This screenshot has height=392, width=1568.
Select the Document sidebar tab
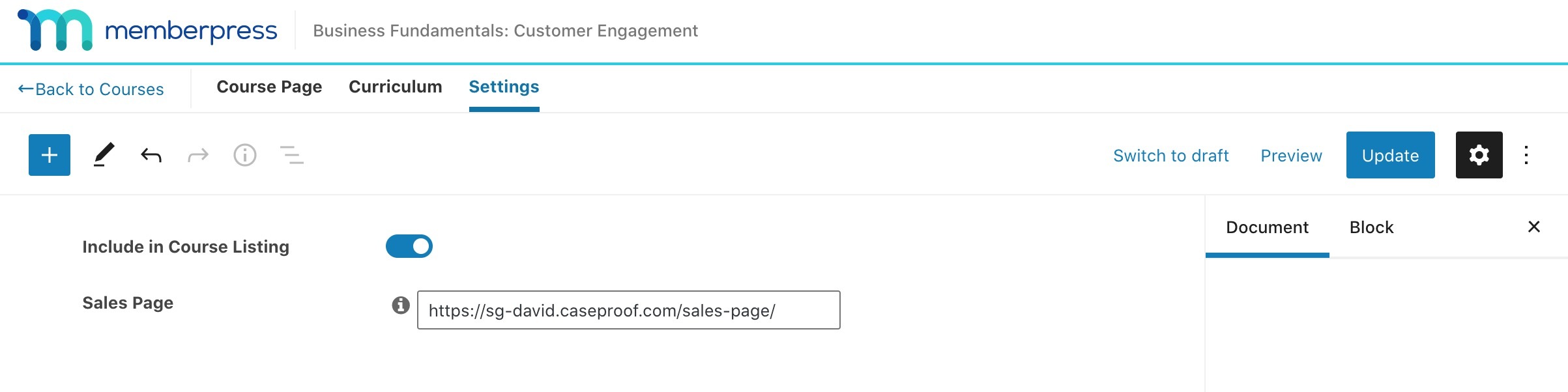(1268, 227)
